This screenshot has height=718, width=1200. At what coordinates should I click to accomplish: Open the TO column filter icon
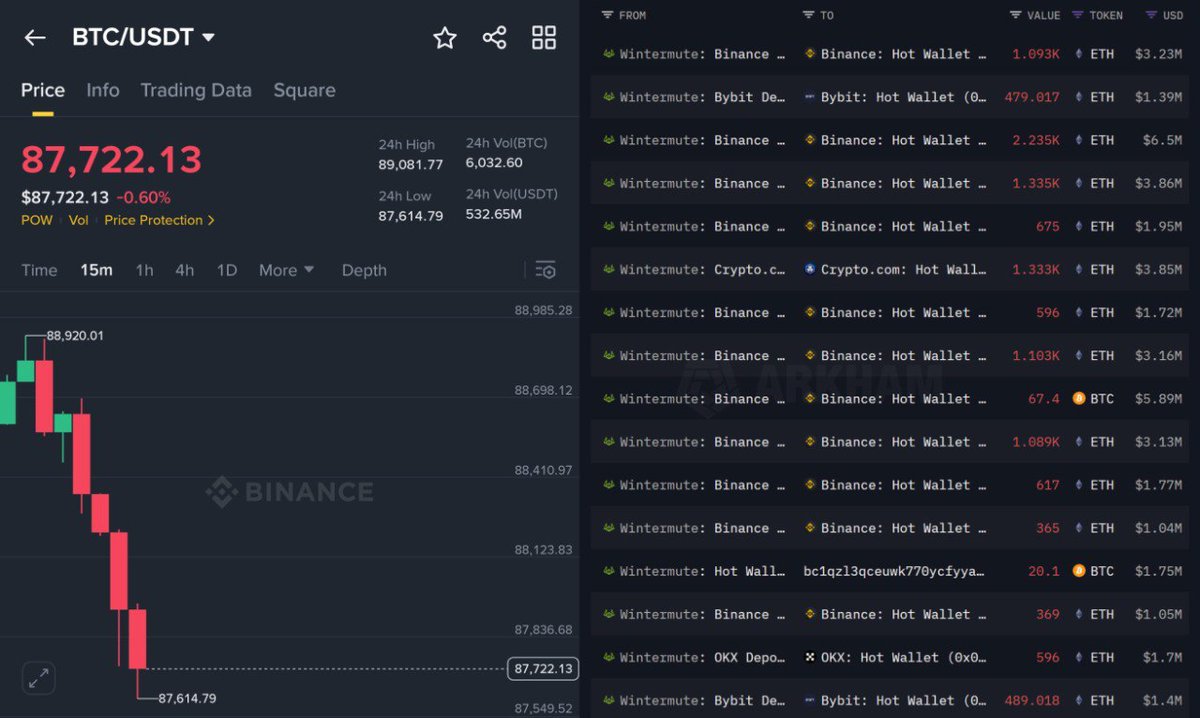pyautogui.click(x=809, y=15)
